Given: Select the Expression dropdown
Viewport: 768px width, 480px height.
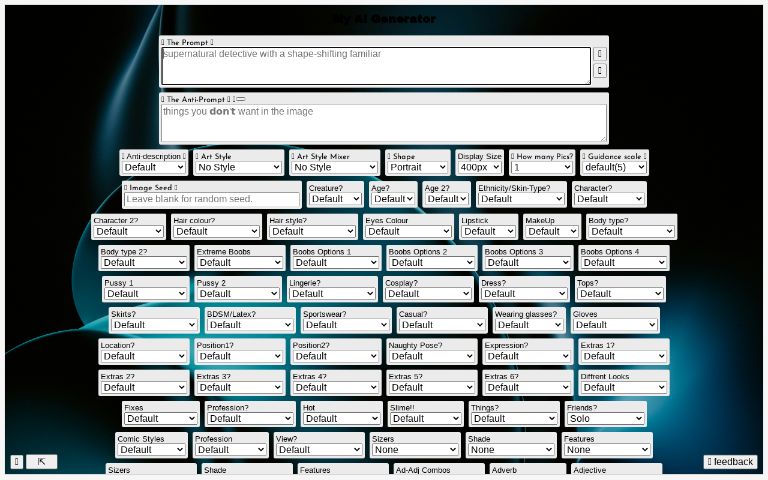Looking at the screenshot, I should [x=527, y=356].
